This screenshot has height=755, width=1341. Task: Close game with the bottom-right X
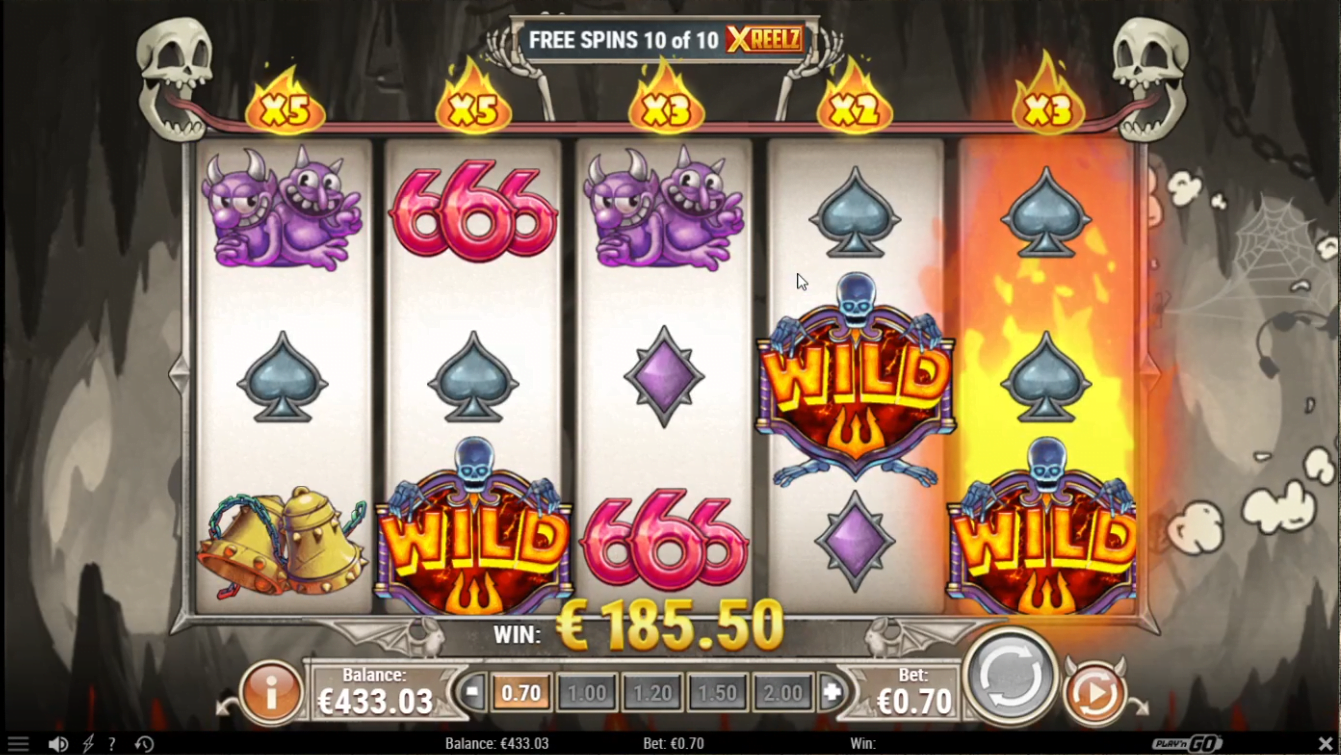(1325, 744)
